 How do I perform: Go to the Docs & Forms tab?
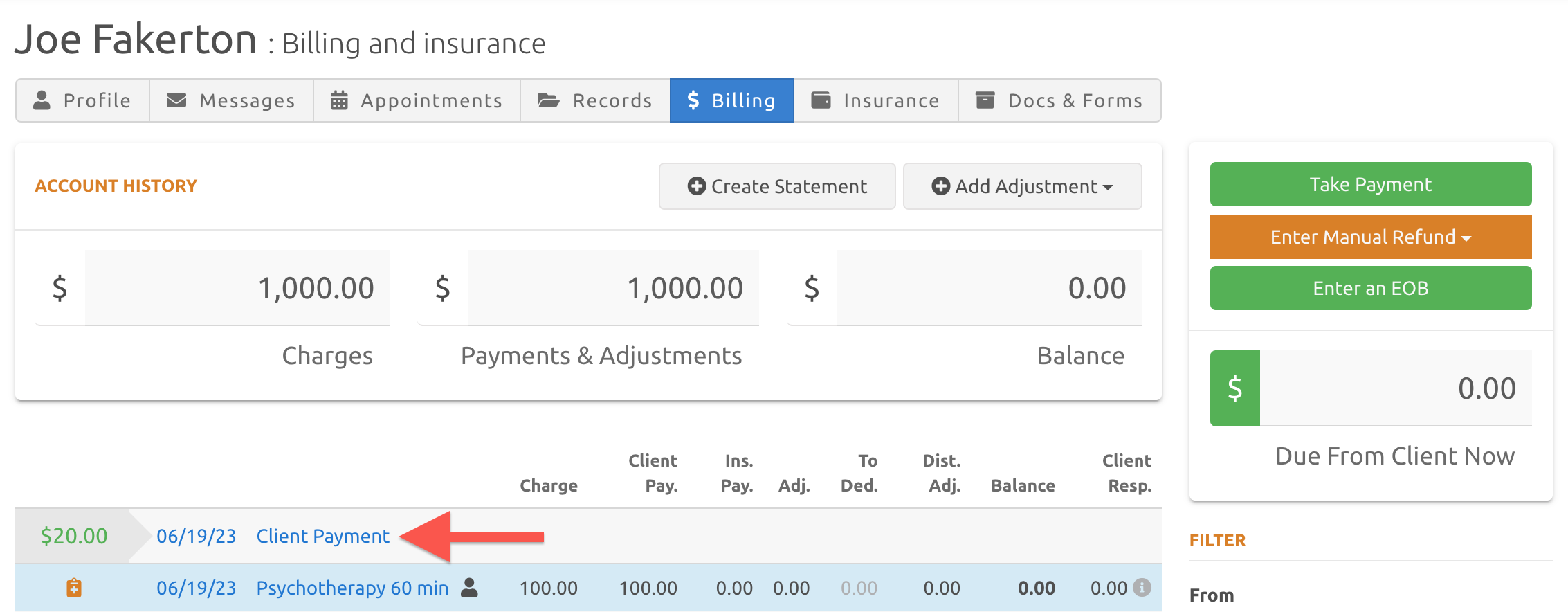1059,100
